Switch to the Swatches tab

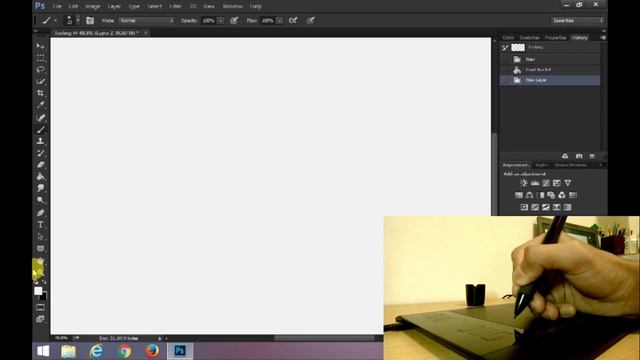pos(529,38)
